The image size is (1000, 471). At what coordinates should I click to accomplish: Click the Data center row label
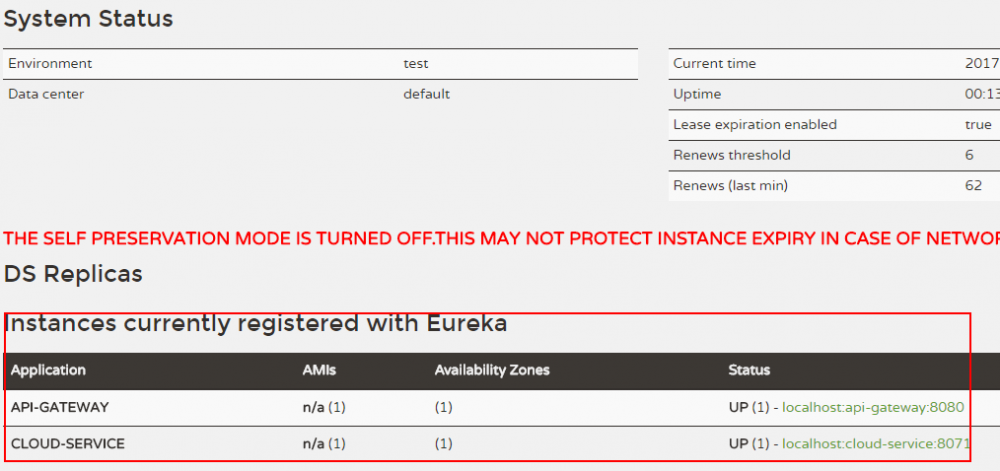point(46,94)
